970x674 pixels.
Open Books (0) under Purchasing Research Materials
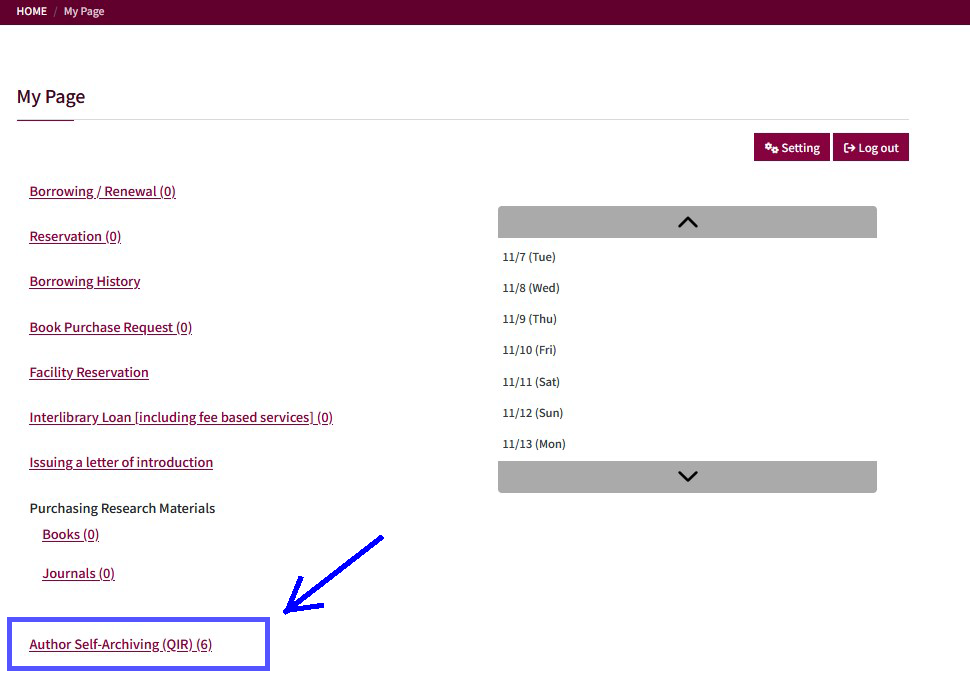click(x=71, y=534)
